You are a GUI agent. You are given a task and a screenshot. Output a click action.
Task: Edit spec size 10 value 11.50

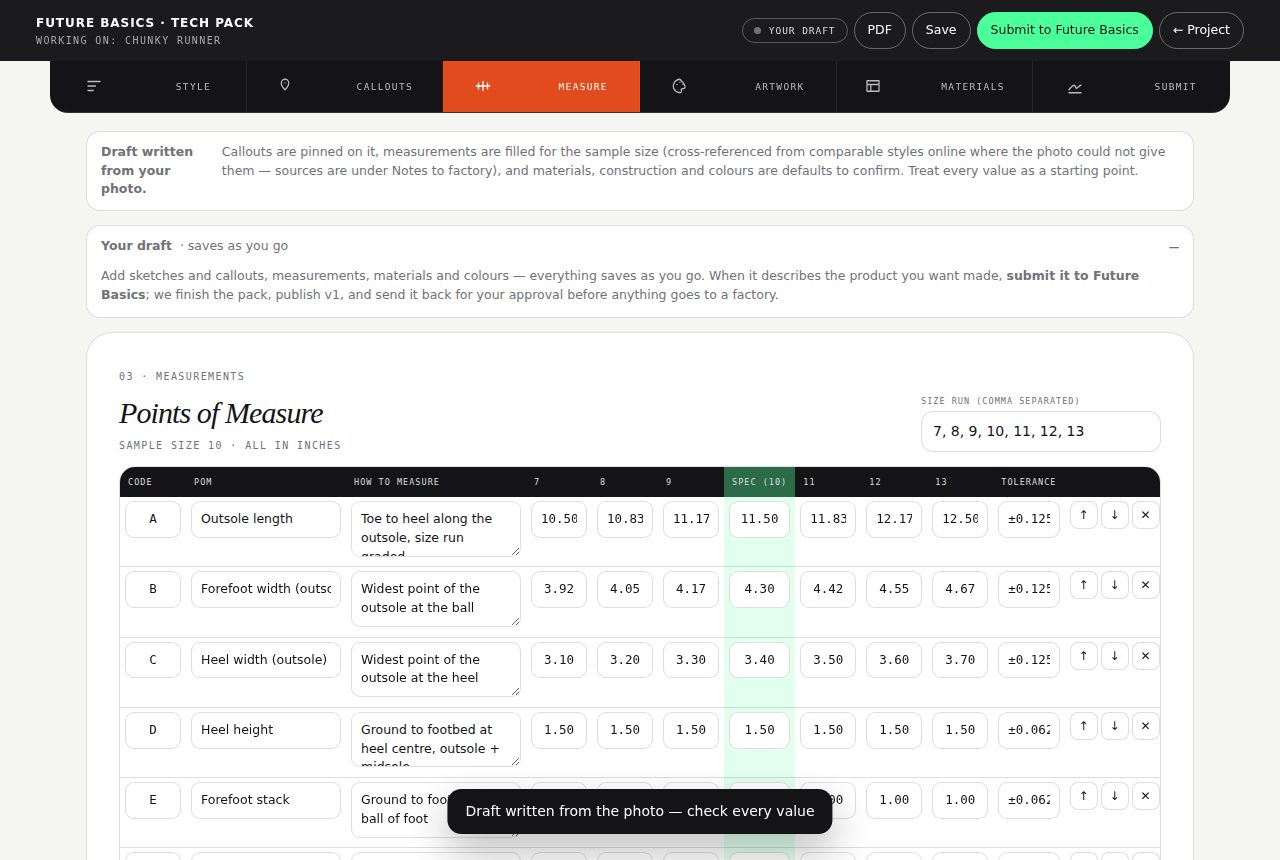click(759, 519)
